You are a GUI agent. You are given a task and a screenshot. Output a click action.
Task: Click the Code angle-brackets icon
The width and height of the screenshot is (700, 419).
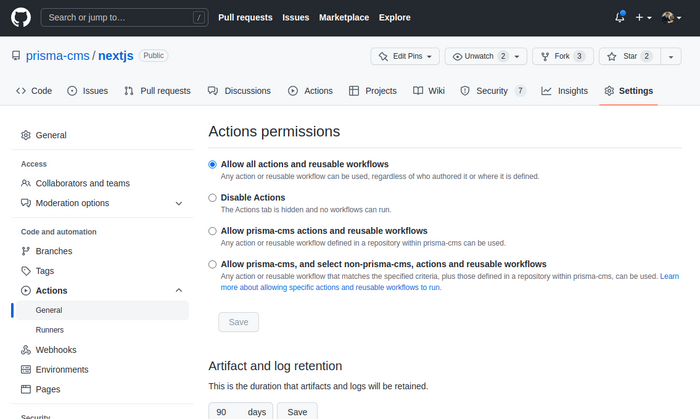[21, 91]
